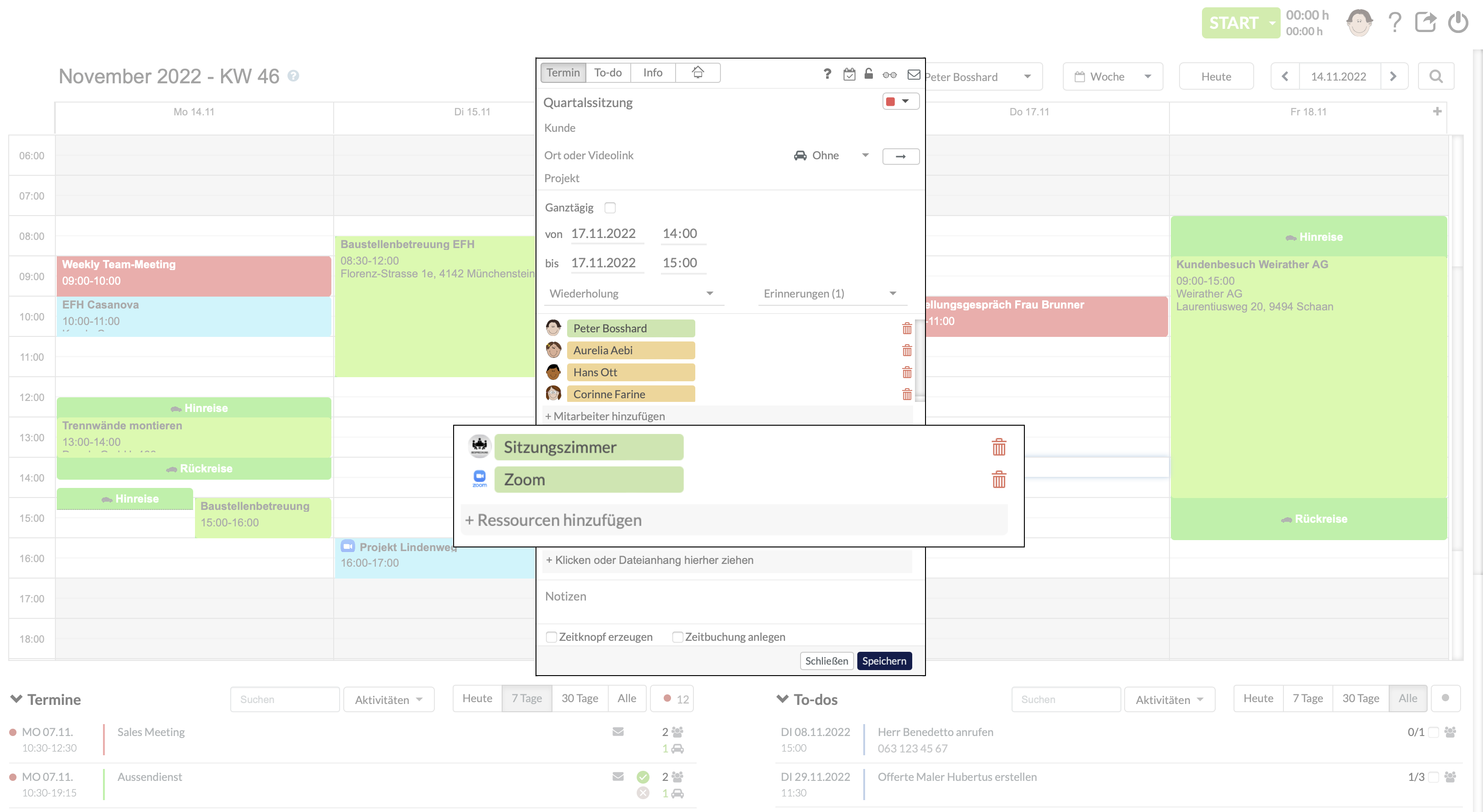Click the plus icon beside Fr 18.11

click(1438, 111)
